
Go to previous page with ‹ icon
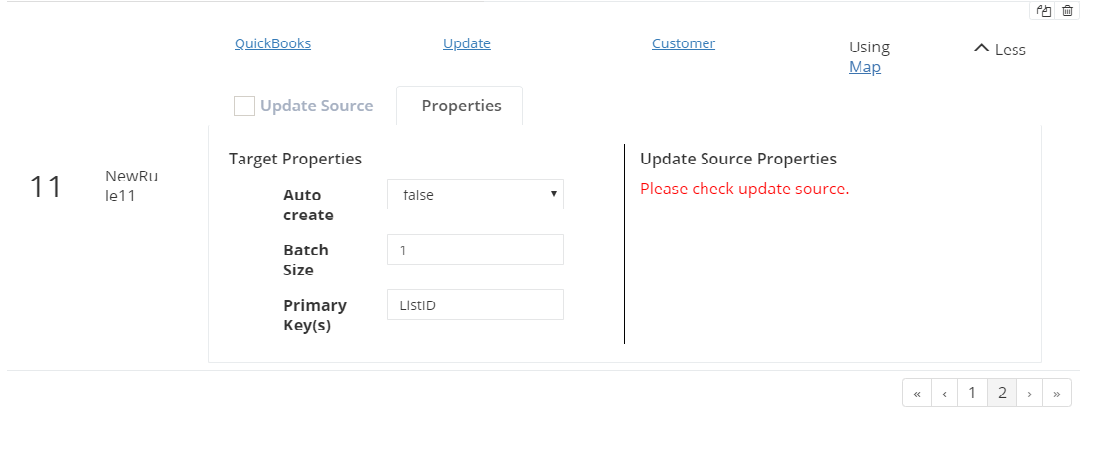point(944,393)
